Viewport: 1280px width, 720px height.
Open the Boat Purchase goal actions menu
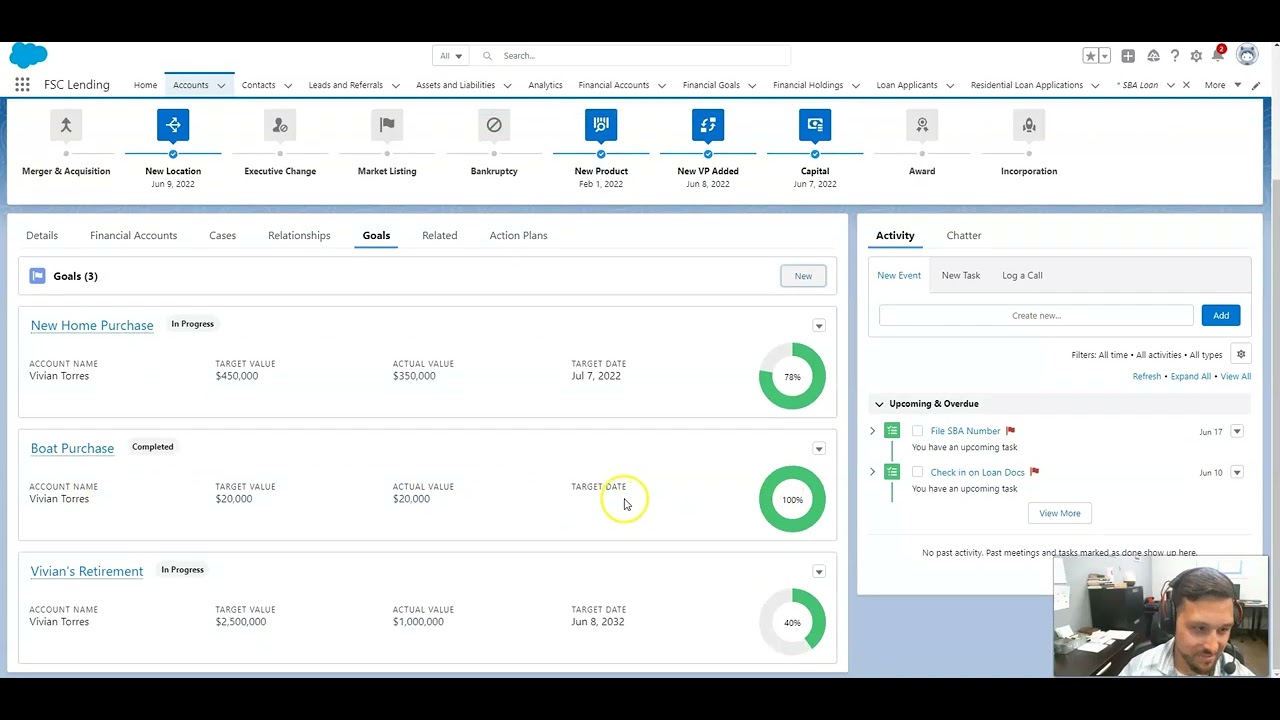819,448
